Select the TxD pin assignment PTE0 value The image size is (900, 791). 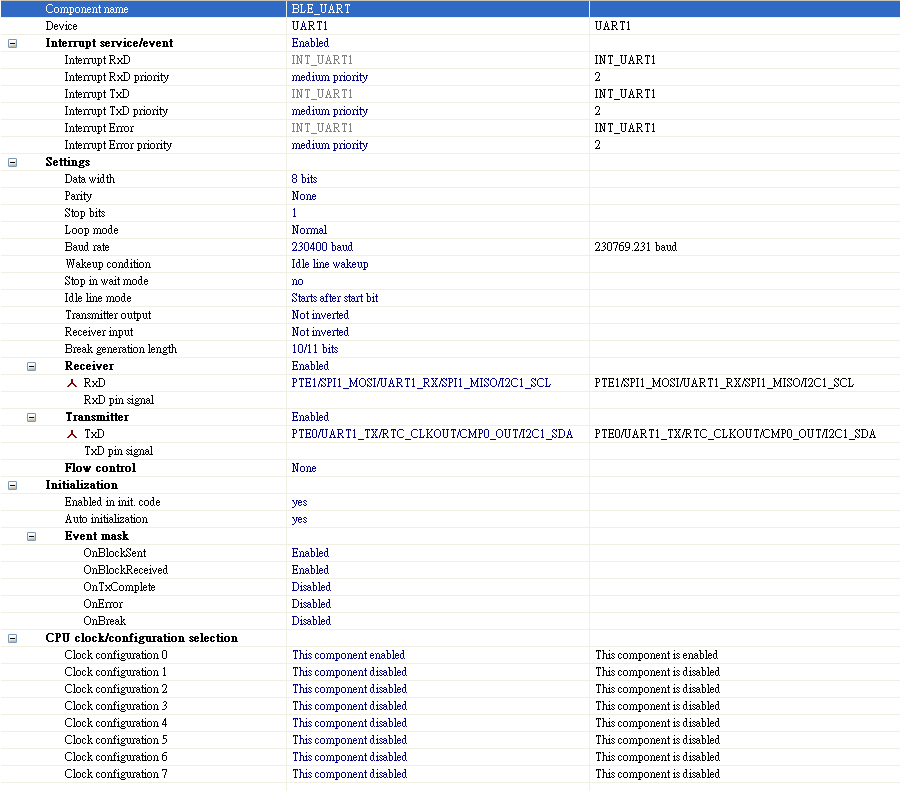pyautogui.click(x=432, y=434)
